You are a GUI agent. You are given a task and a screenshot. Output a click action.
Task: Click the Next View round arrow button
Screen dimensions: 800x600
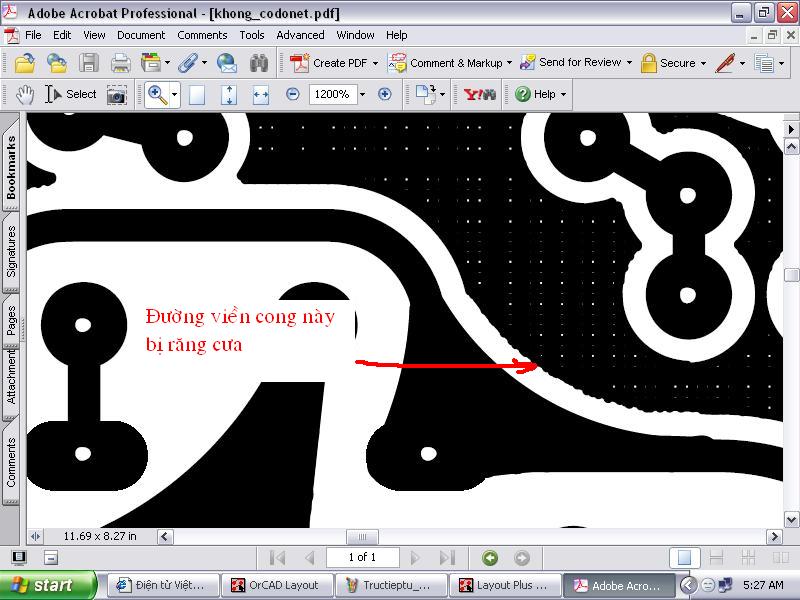(521, 558)
